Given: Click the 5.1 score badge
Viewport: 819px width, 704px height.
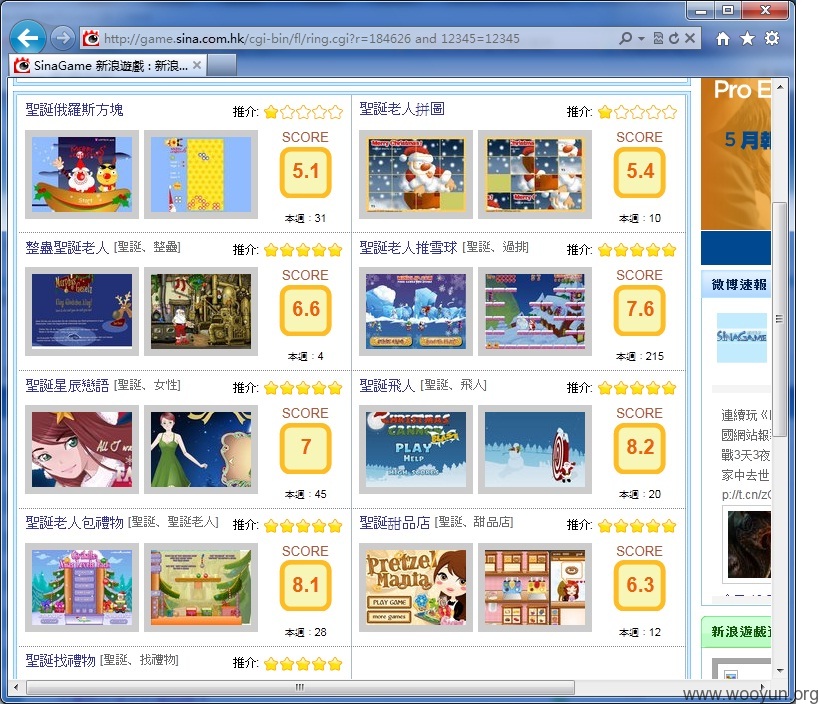Looking at the screenshot, I should tap(306, 172).
